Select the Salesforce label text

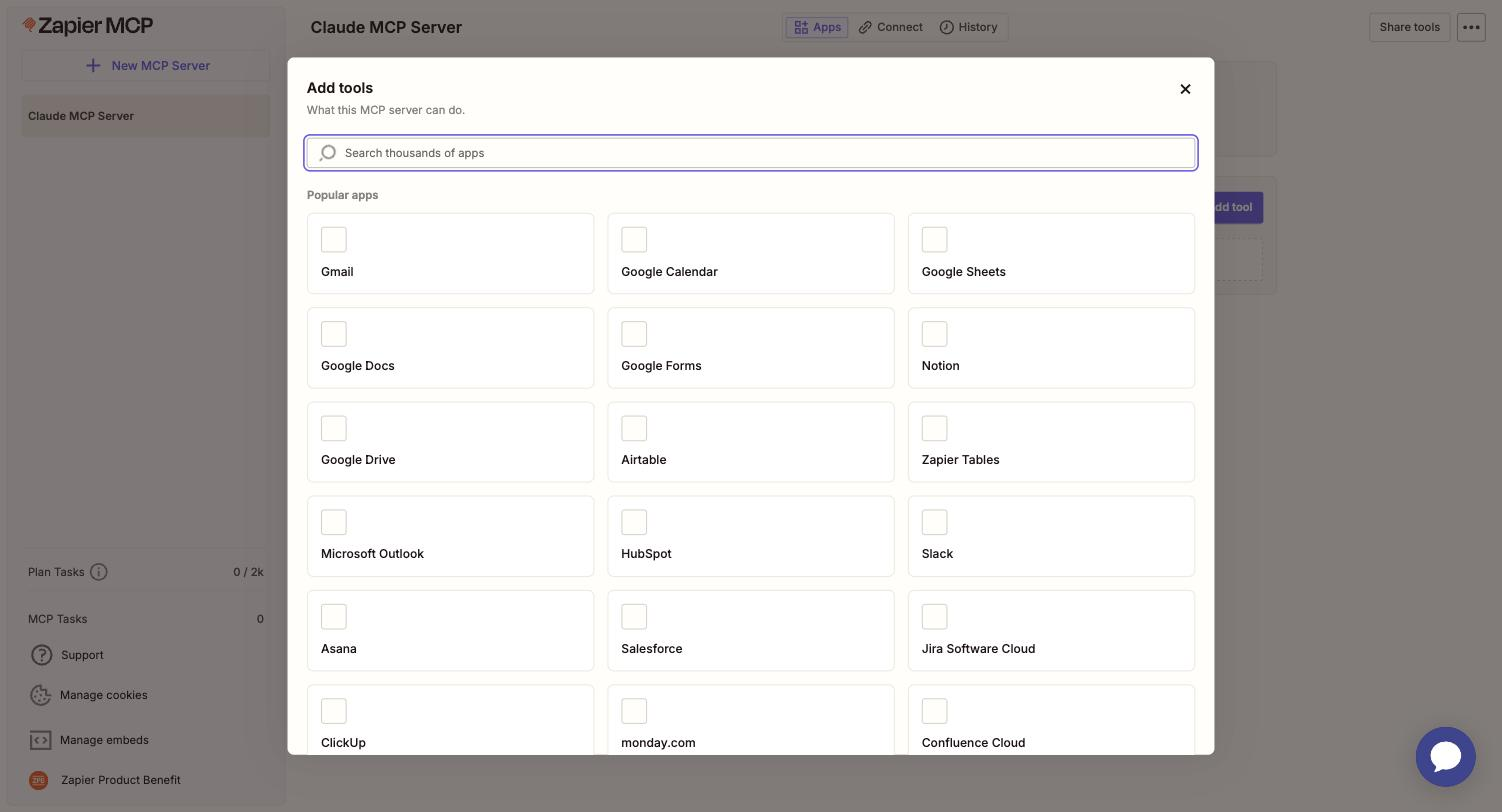(651, 649)
